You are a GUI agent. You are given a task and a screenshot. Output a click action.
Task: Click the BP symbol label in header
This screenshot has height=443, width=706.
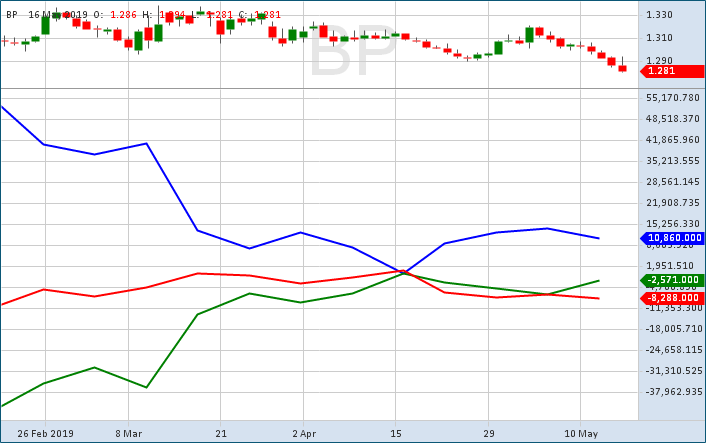tap(12, 15)
